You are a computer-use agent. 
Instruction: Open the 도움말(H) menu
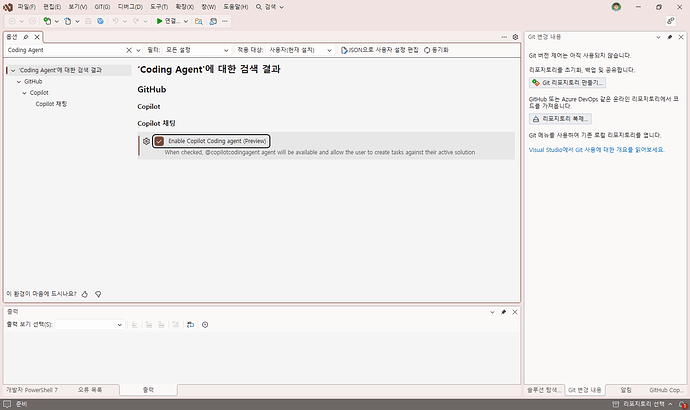point(235,7)
